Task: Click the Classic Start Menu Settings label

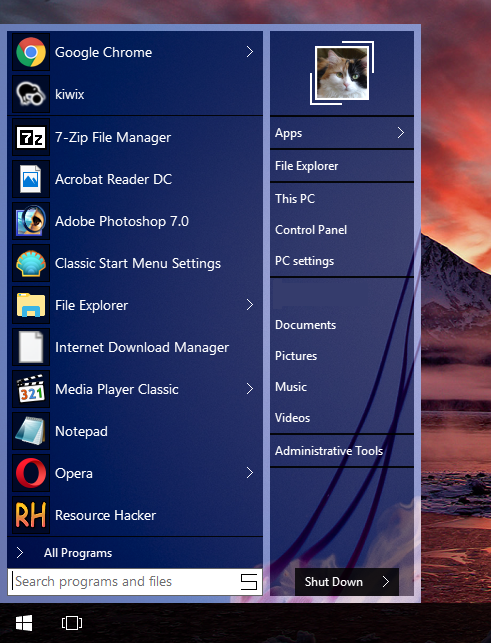Action: 138,263
